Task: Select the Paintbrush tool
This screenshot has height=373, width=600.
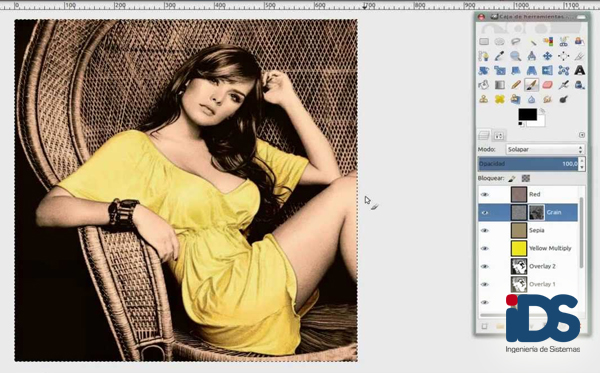Action: click(x=531, y=85)
